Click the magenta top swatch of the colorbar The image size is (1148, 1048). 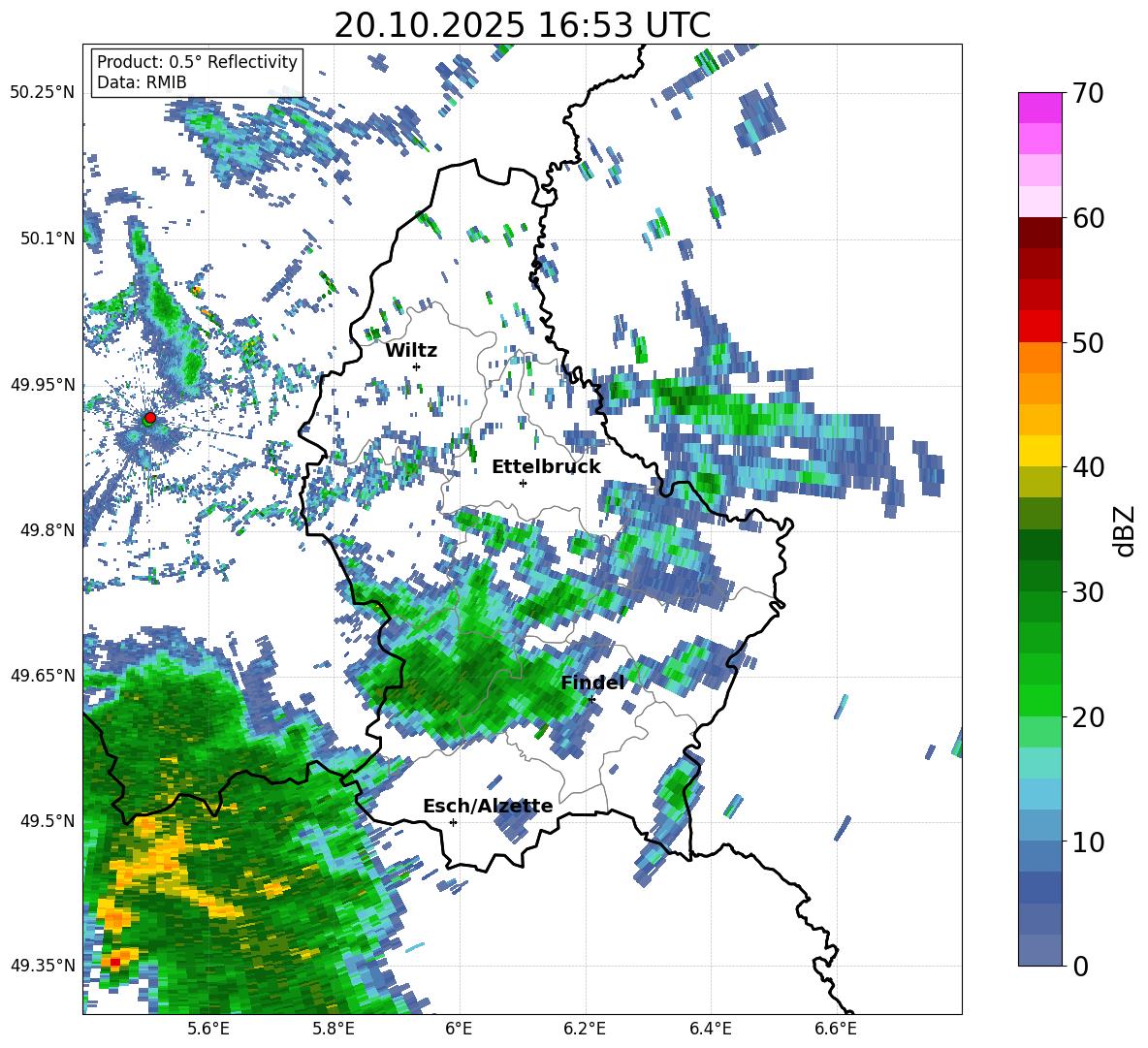(x=1039, y=108)
